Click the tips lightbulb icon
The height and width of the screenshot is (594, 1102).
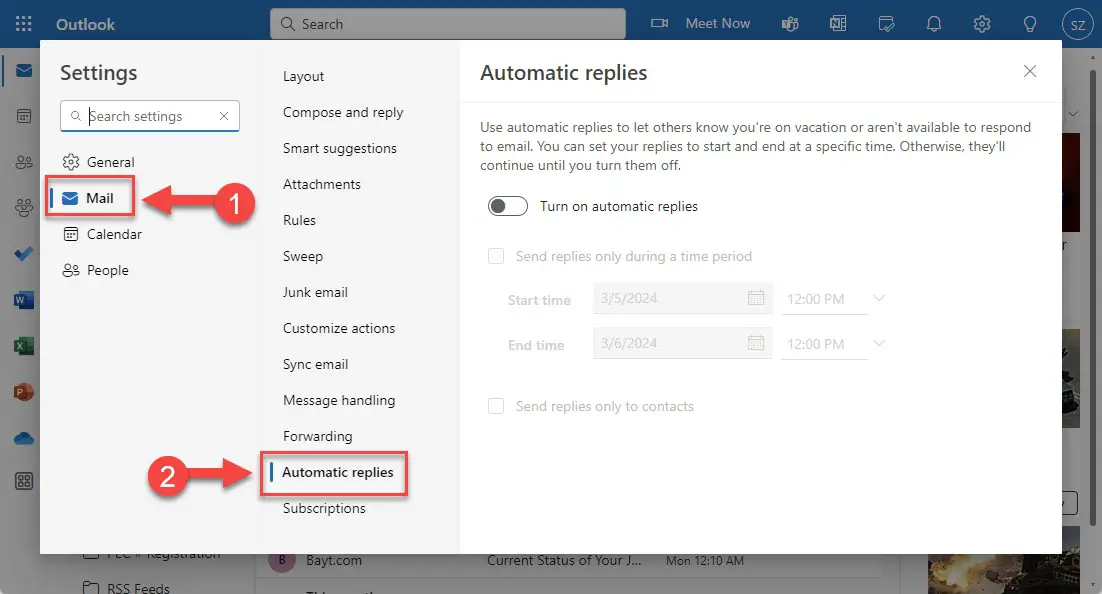click(1030, 24)
